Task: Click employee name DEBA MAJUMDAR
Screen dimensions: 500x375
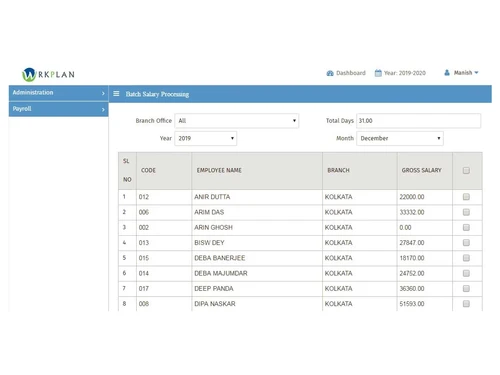Action: [221, 273]
